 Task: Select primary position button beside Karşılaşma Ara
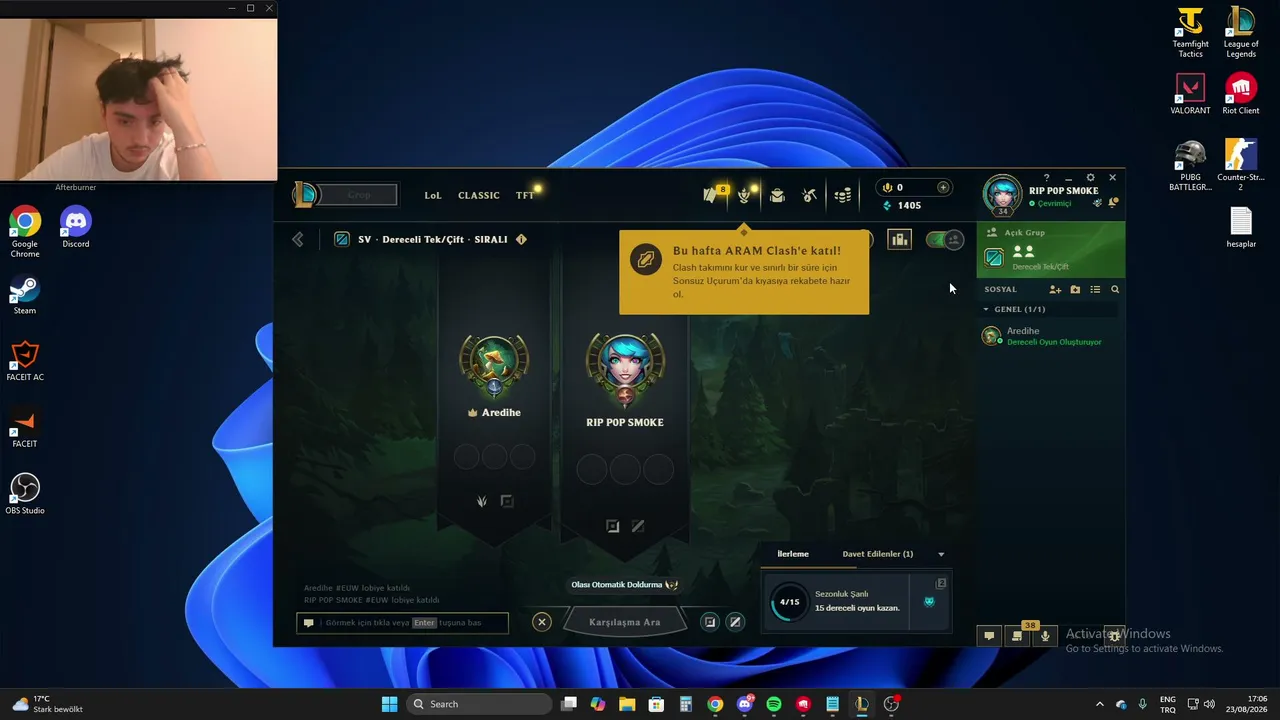click(710, 622)
